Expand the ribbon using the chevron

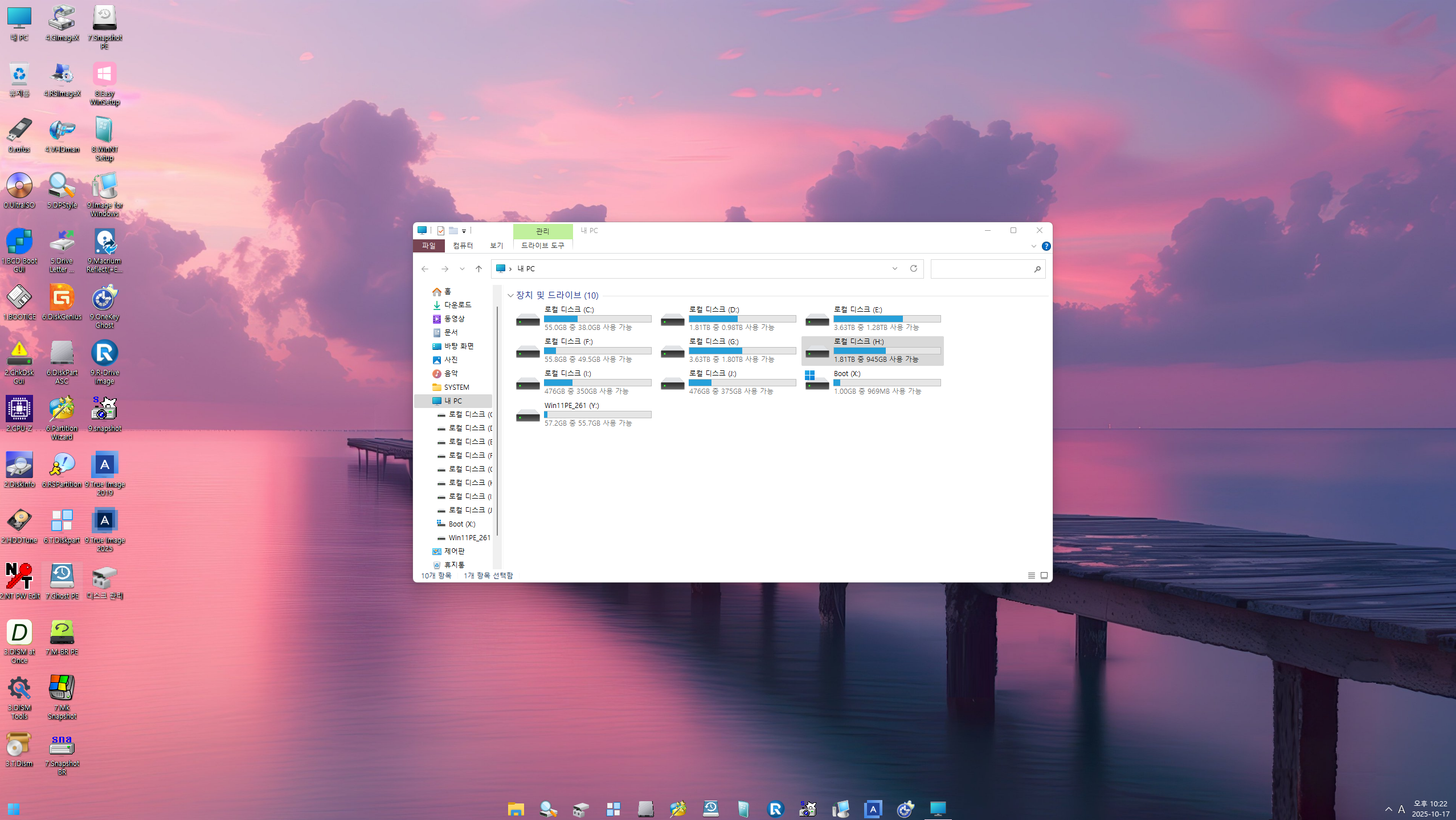click(1033, 246)
